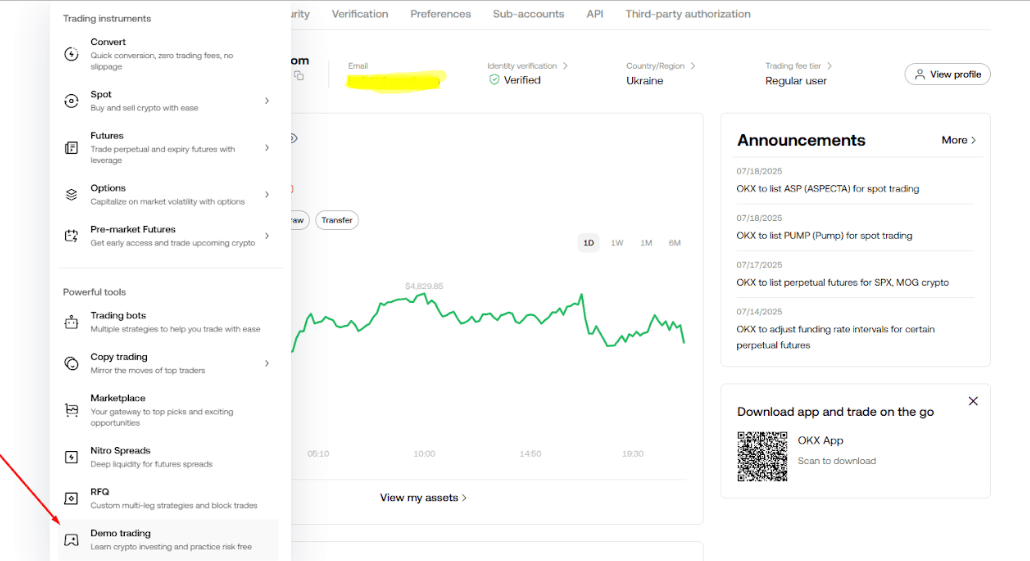The image size is (1030, 561).
Task: Open the Trading bots menu item
Action: pyautogui.click(x=168, y=322)
